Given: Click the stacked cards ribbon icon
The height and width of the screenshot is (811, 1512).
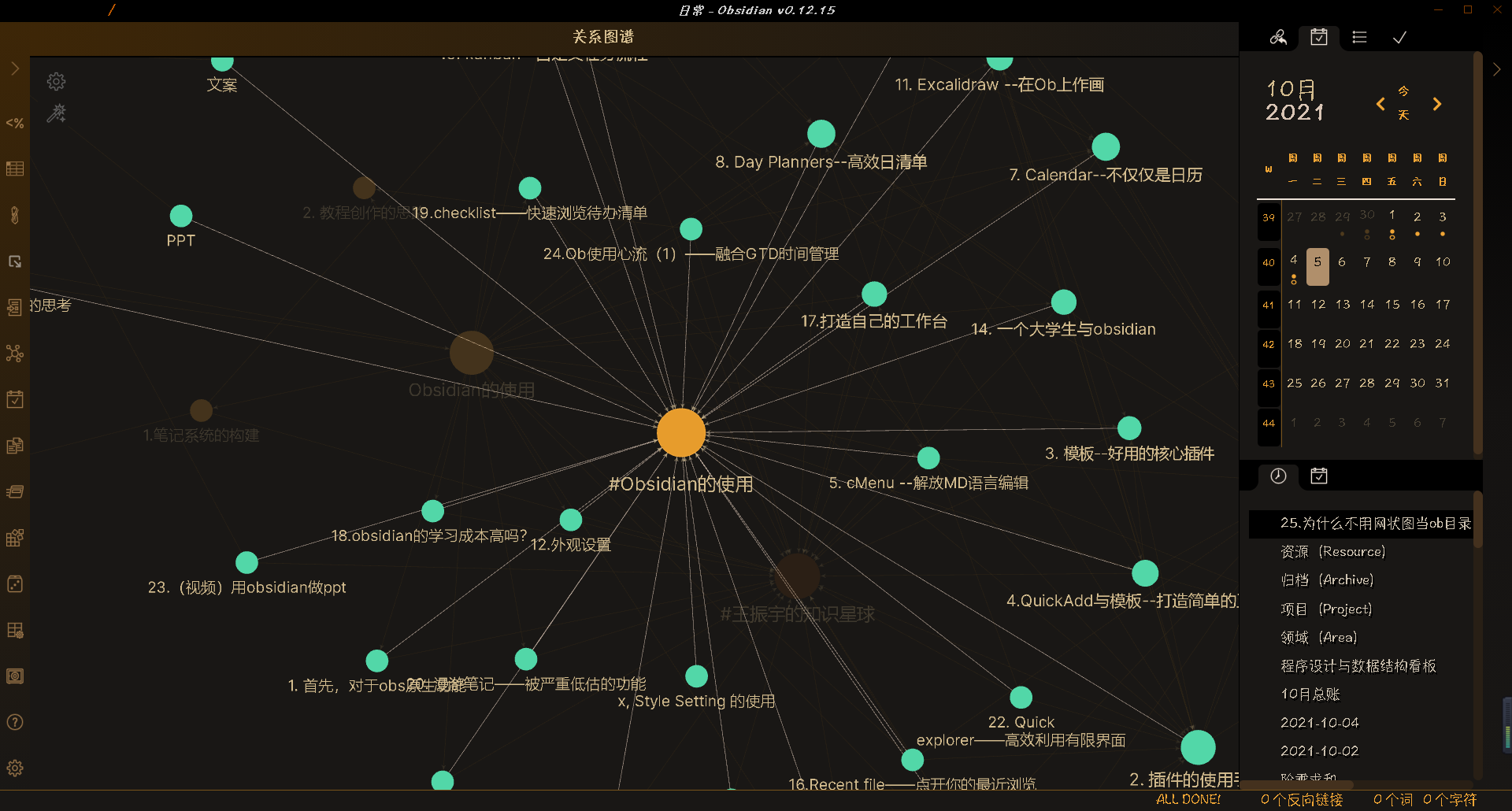Looking at the screenshot, I should click(15, 491).
